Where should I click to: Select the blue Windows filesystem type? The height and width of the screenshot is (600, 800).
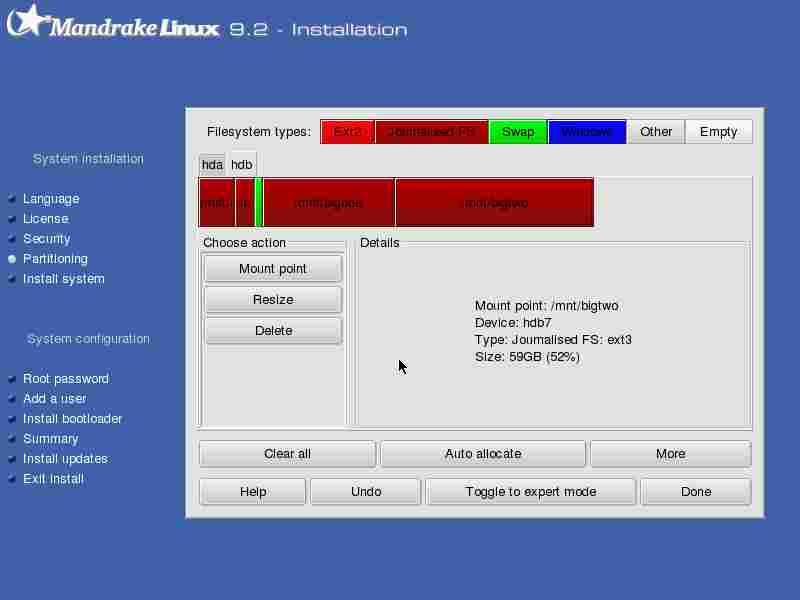tap(587, 132)
